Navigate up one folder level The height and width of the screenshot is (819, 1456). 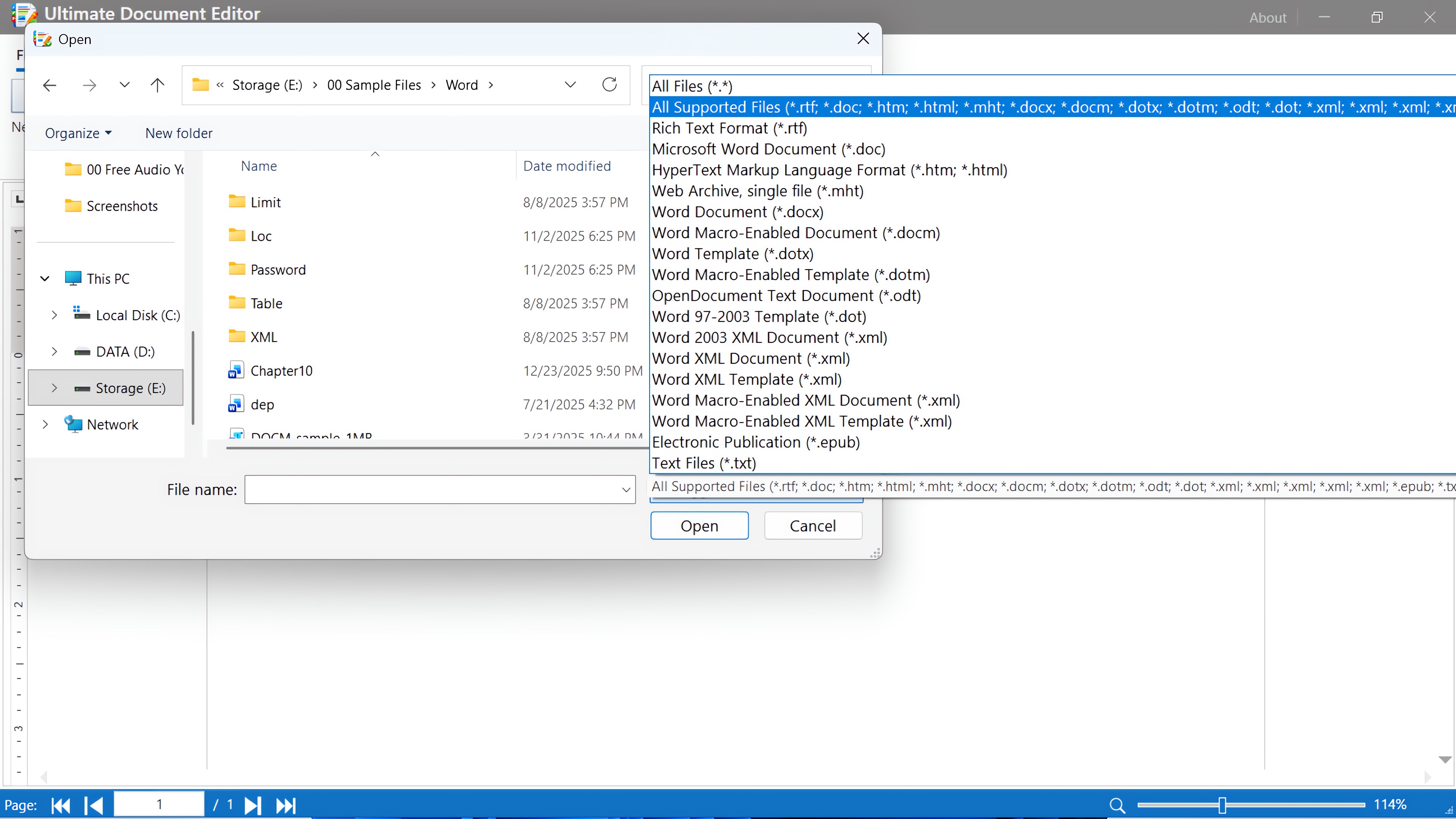point(157,85)
